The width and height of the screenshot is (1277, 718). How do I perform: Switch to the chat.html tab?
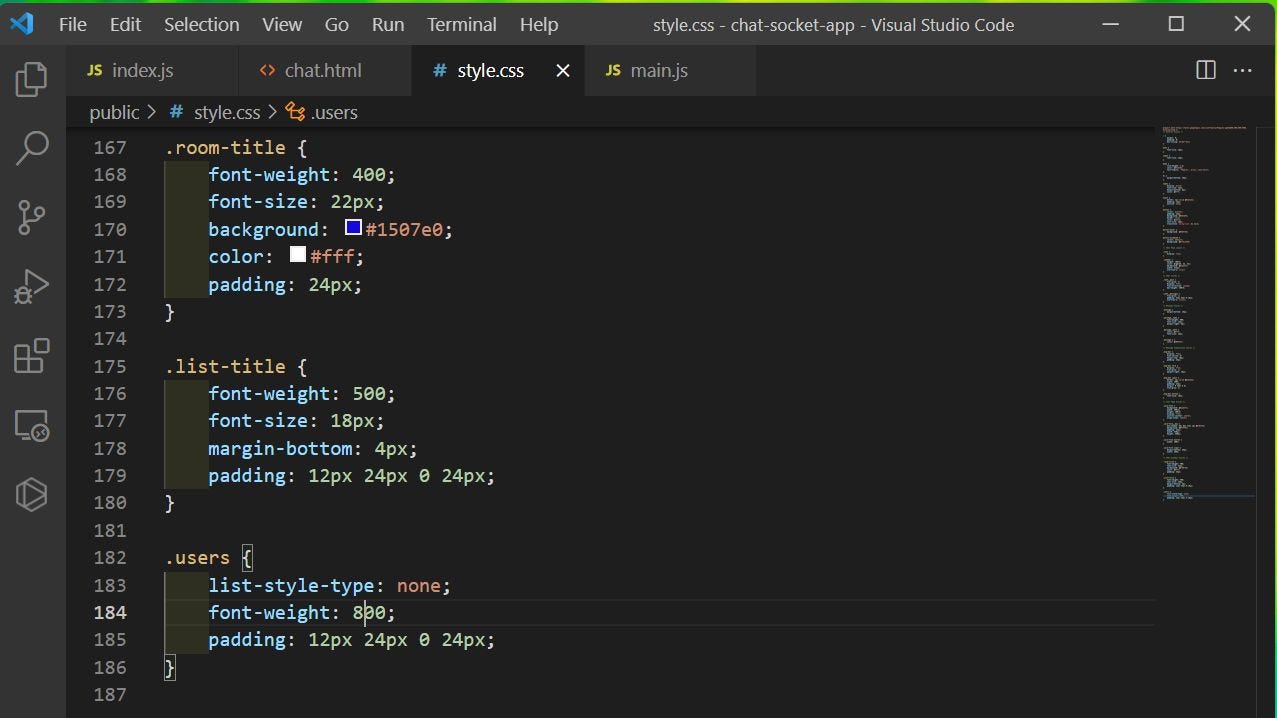pos(324,70)
